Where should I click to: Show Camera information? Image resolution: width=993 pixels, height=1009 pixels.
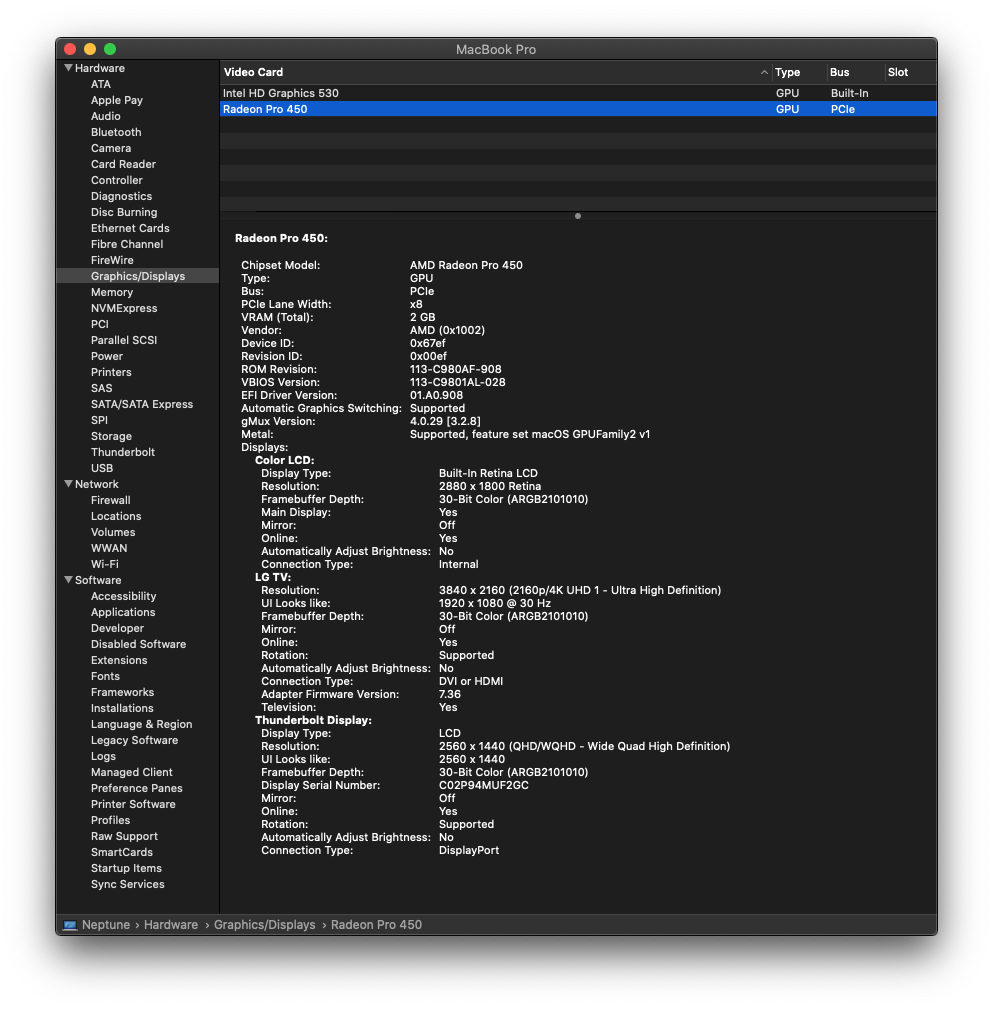click(x=111, y=148)
